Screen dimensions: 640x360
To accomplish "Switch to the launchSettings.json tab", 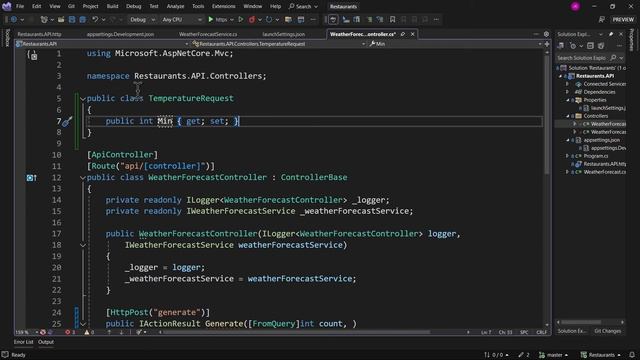I will click(x=284, y=34).
